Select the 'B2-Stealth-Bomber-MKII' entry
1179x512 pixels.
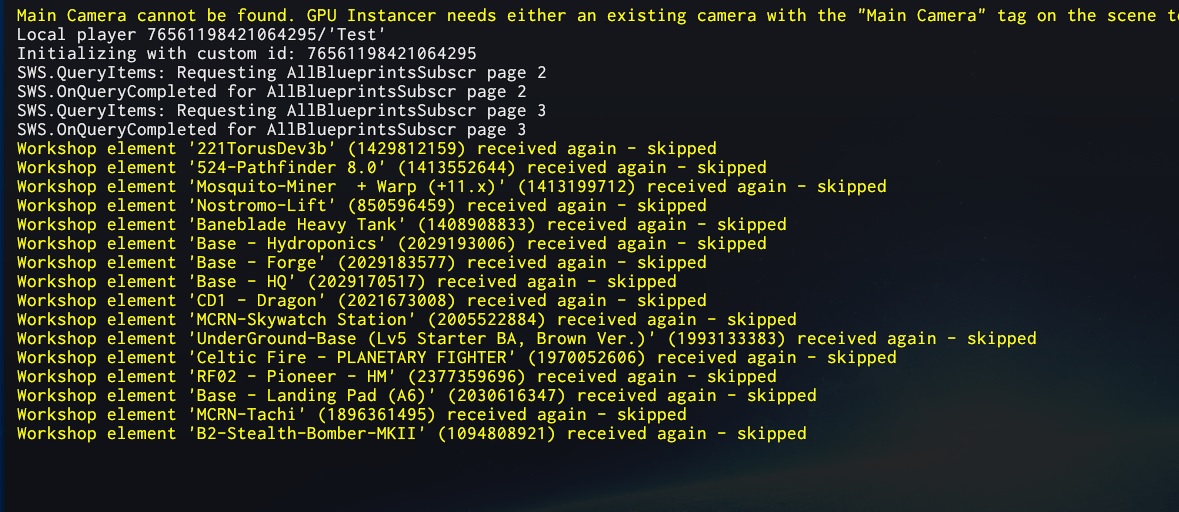(x=411, y=433)
